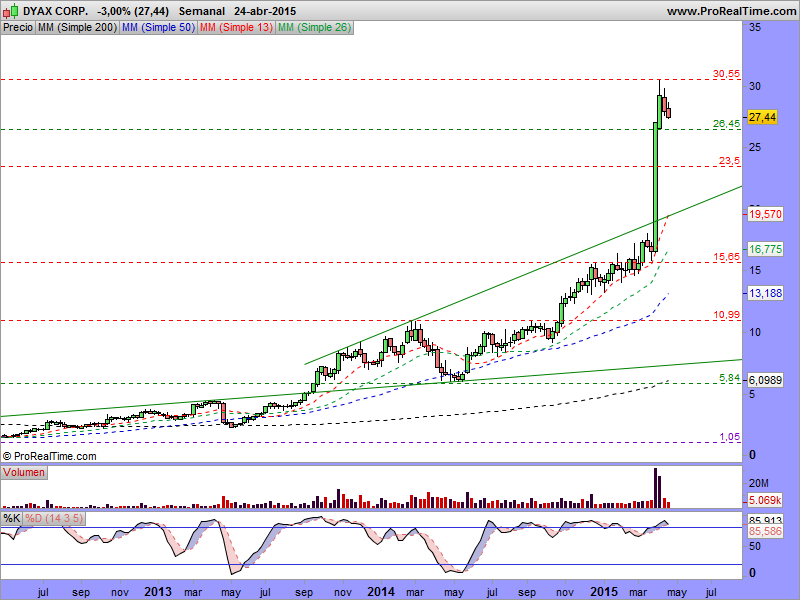Click the 85,913 stochastic %K value
The image size is (800, 600).
[765, 521]
